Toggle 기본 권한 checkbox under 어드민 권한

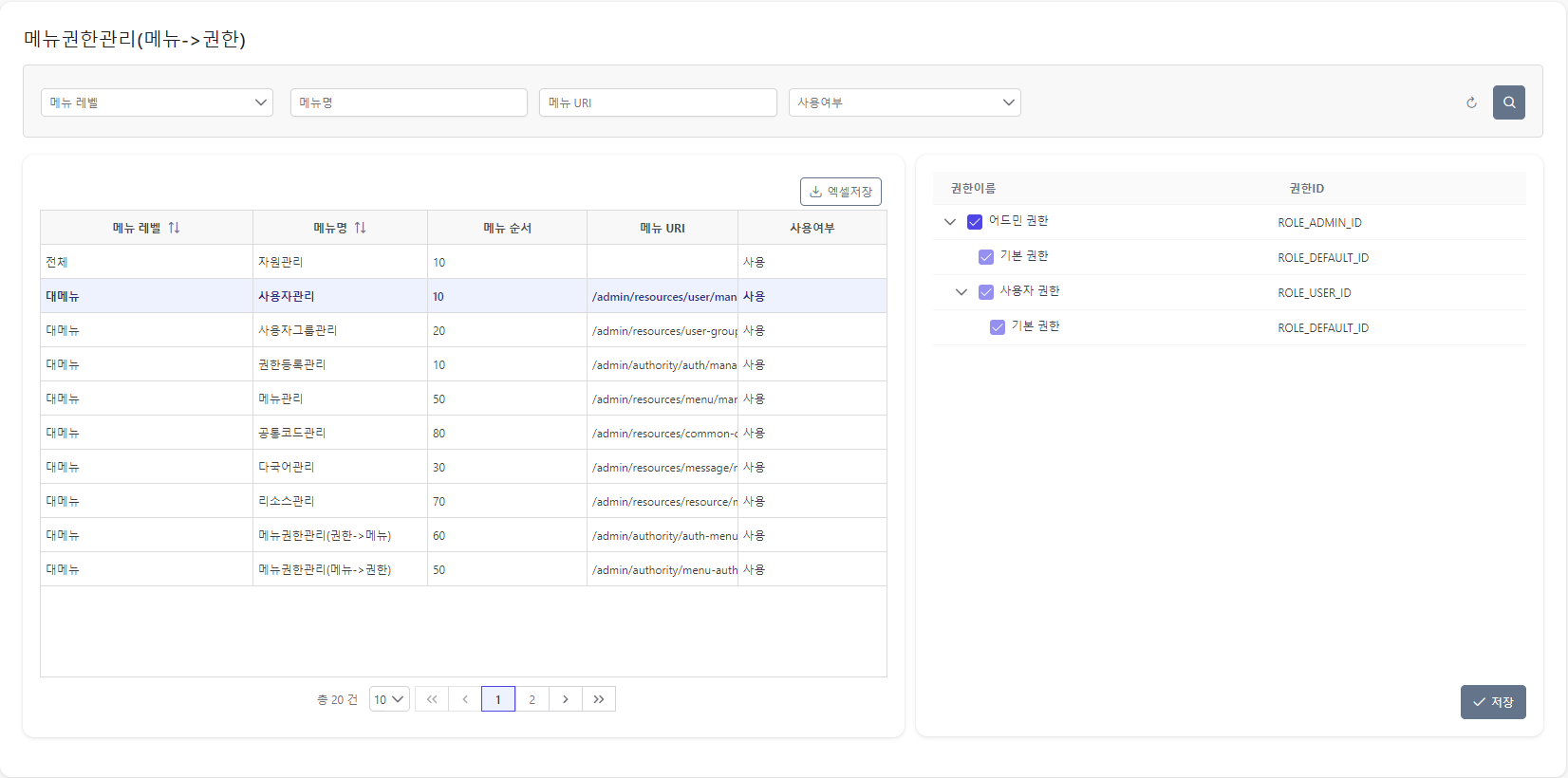tap(986, 257)
